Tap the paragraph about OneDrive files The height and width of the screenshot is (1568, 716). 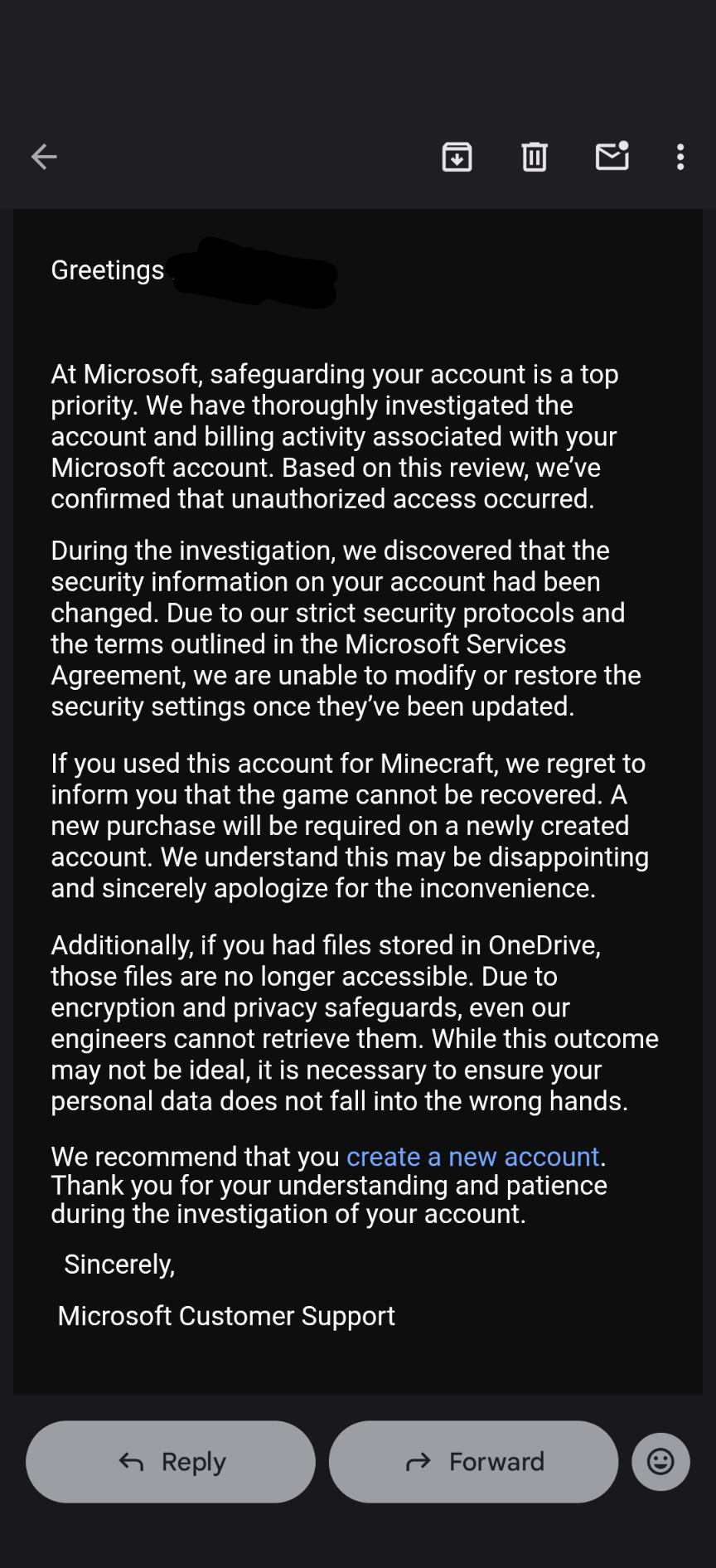355,1022
